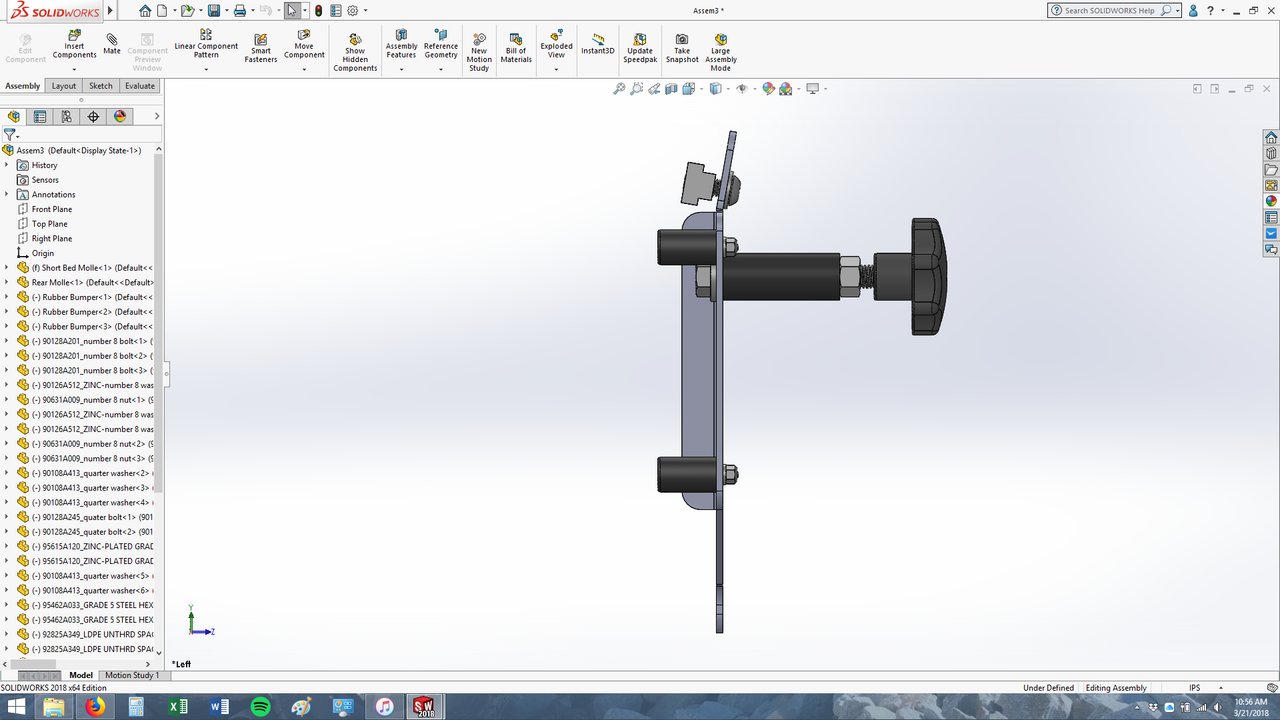This screenshot has width=1280, height=720.
Task: Open Spotify from the taskbar
Action: 260,706
